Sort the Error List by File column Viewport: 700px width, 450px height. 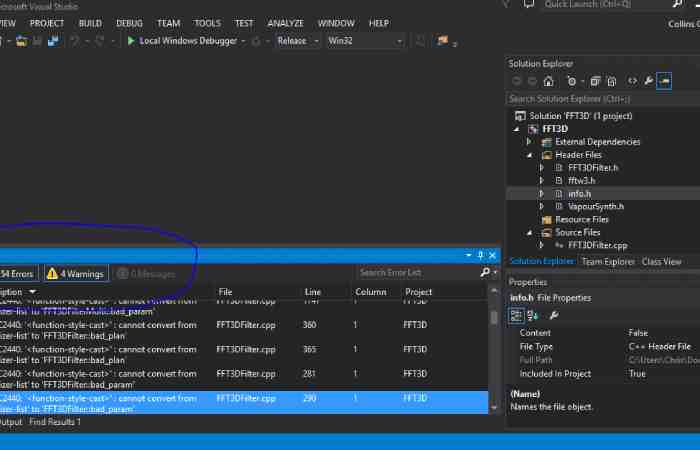click(225, 292)
